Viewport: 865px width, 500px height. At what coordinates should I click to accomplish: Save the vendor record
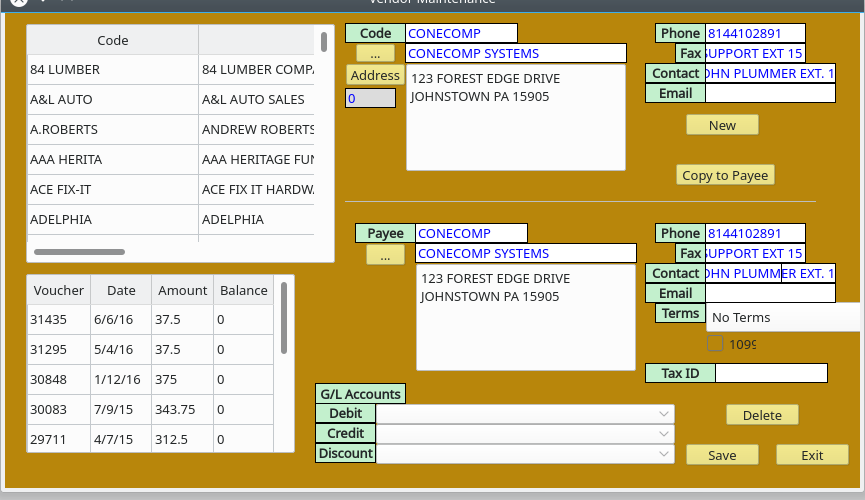(722, 455)
